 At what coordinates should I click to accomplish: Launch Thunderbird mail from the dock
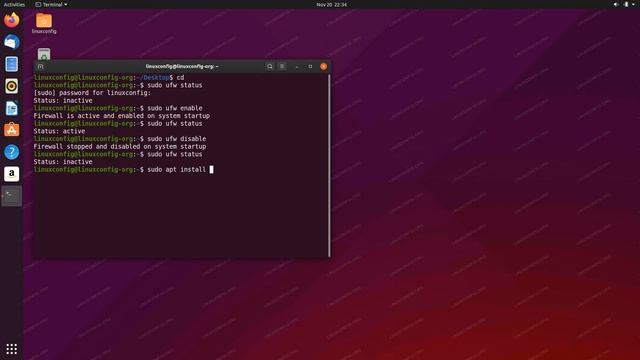click(x=11, y=42)
